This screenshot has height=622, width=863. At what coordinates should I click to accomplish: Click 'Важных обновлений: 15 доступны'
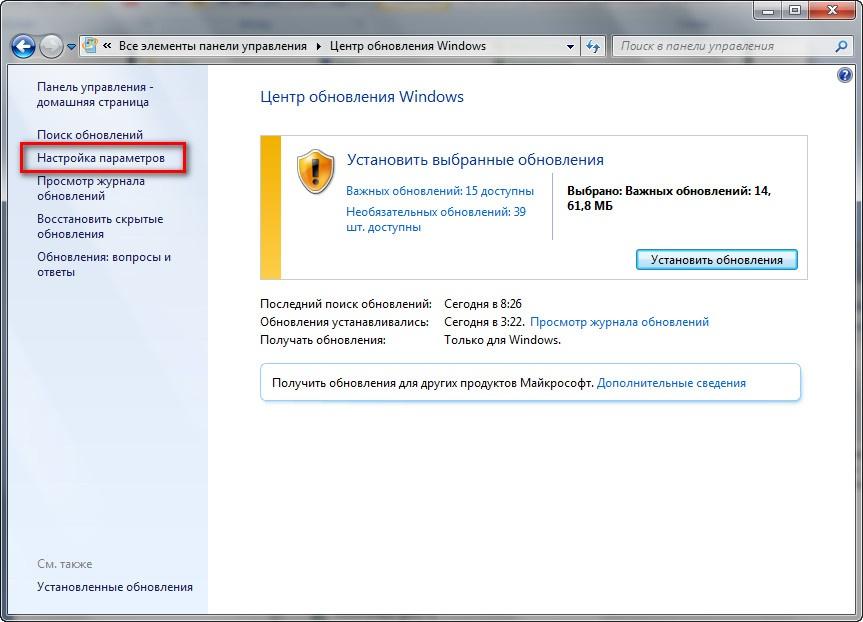(x=440, y=191)
